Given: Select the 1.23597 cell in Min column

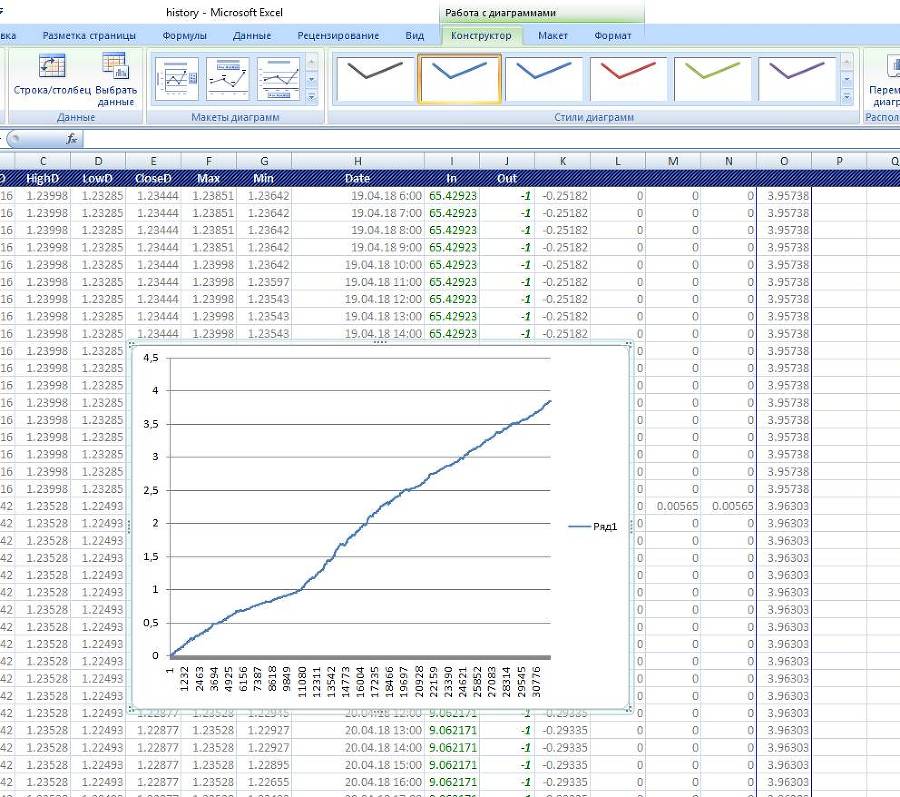Looking at the screenshot, I should [x=264, y=282].
